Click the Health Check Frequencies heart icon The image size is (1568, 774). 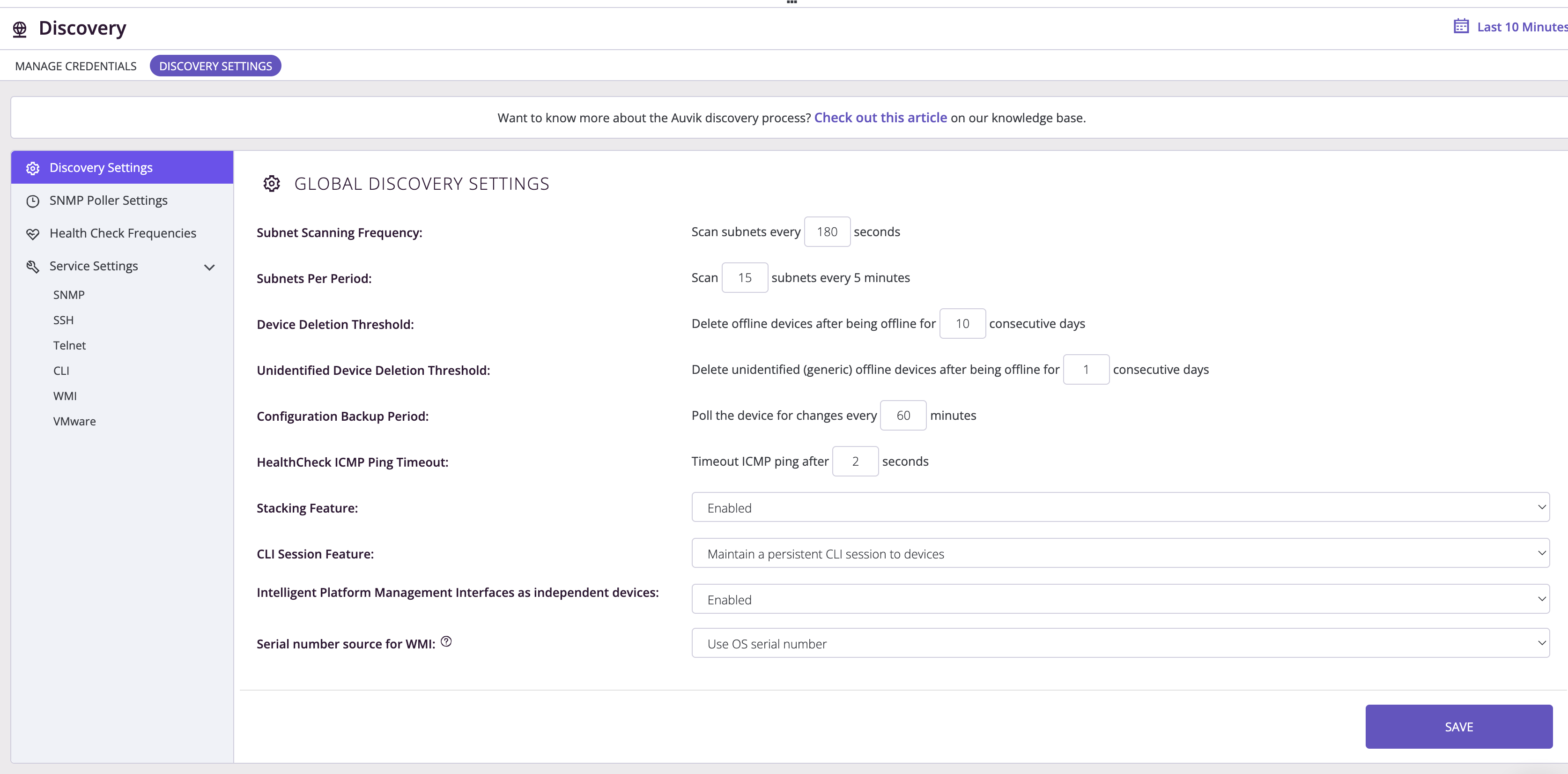33,234
